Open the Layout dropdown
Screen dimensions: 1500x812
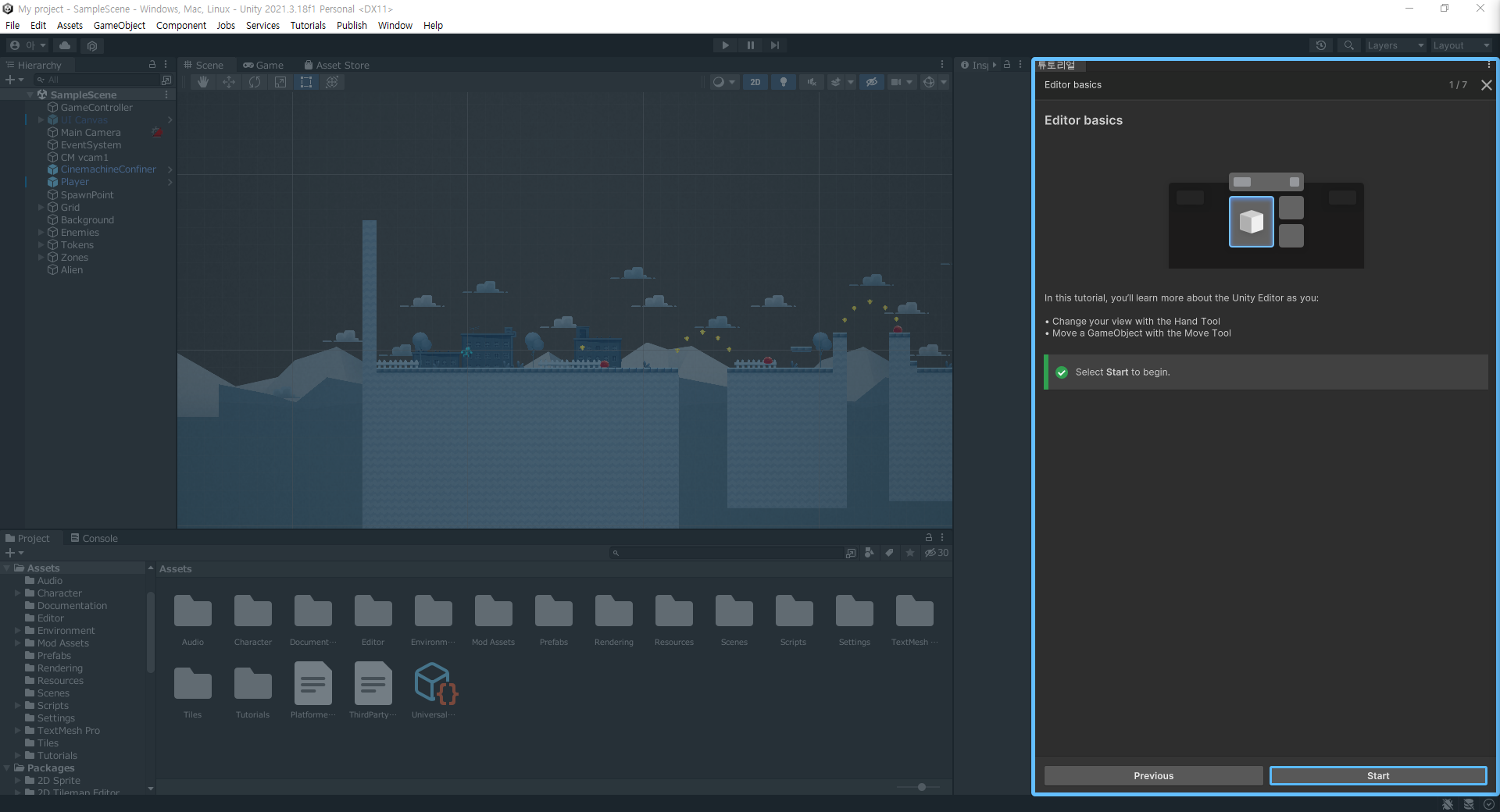click(1461, 45)
